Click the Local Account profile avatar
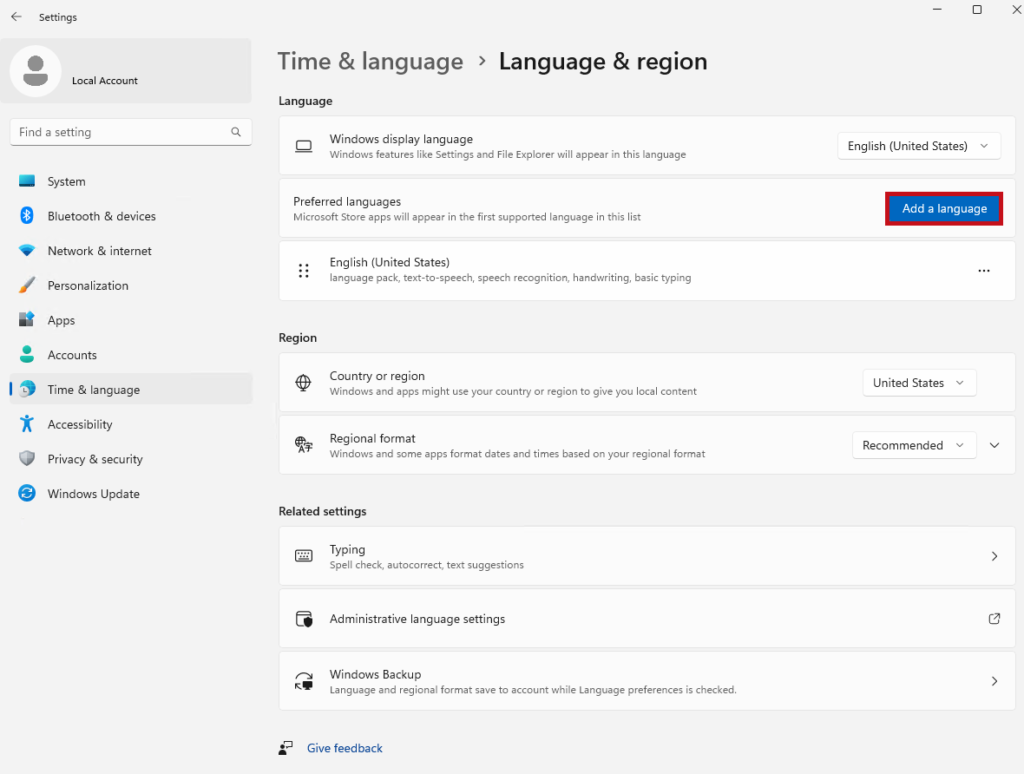 (x=37, y=72)
